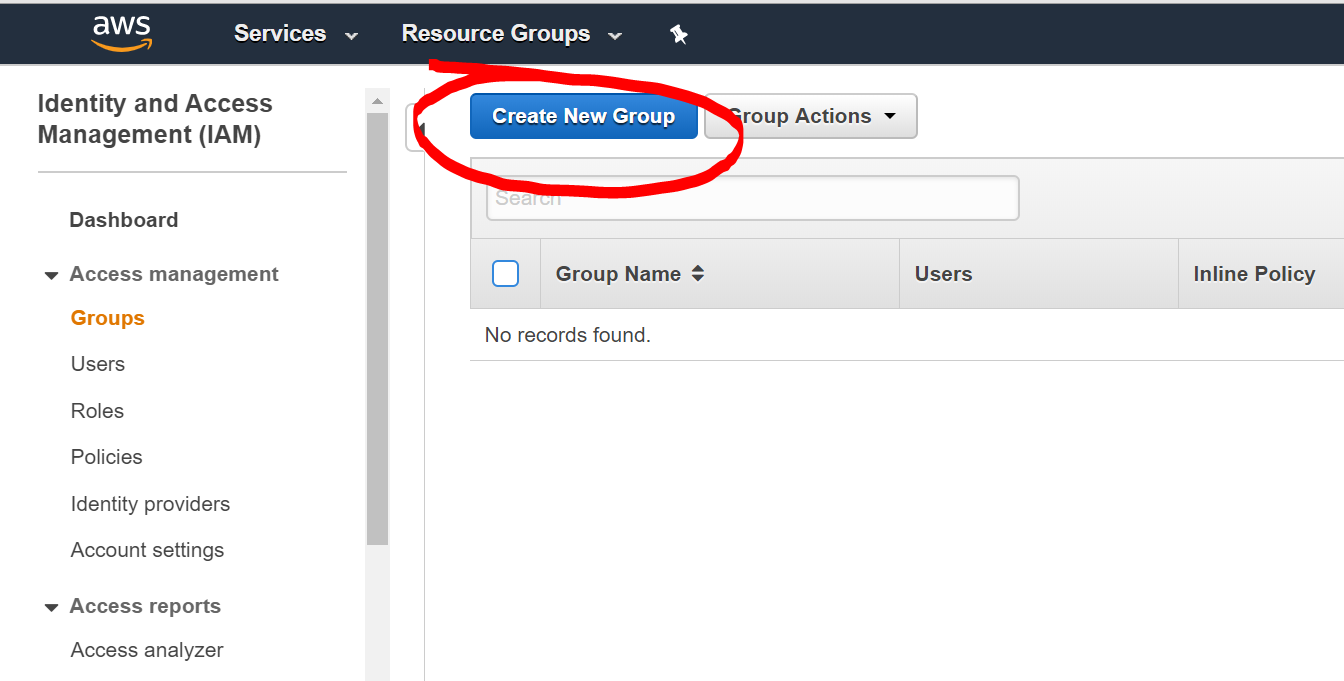The image size is (1344, 681).
Task: Toggle the select-all groups checkbox
Action: pos(506,274)
